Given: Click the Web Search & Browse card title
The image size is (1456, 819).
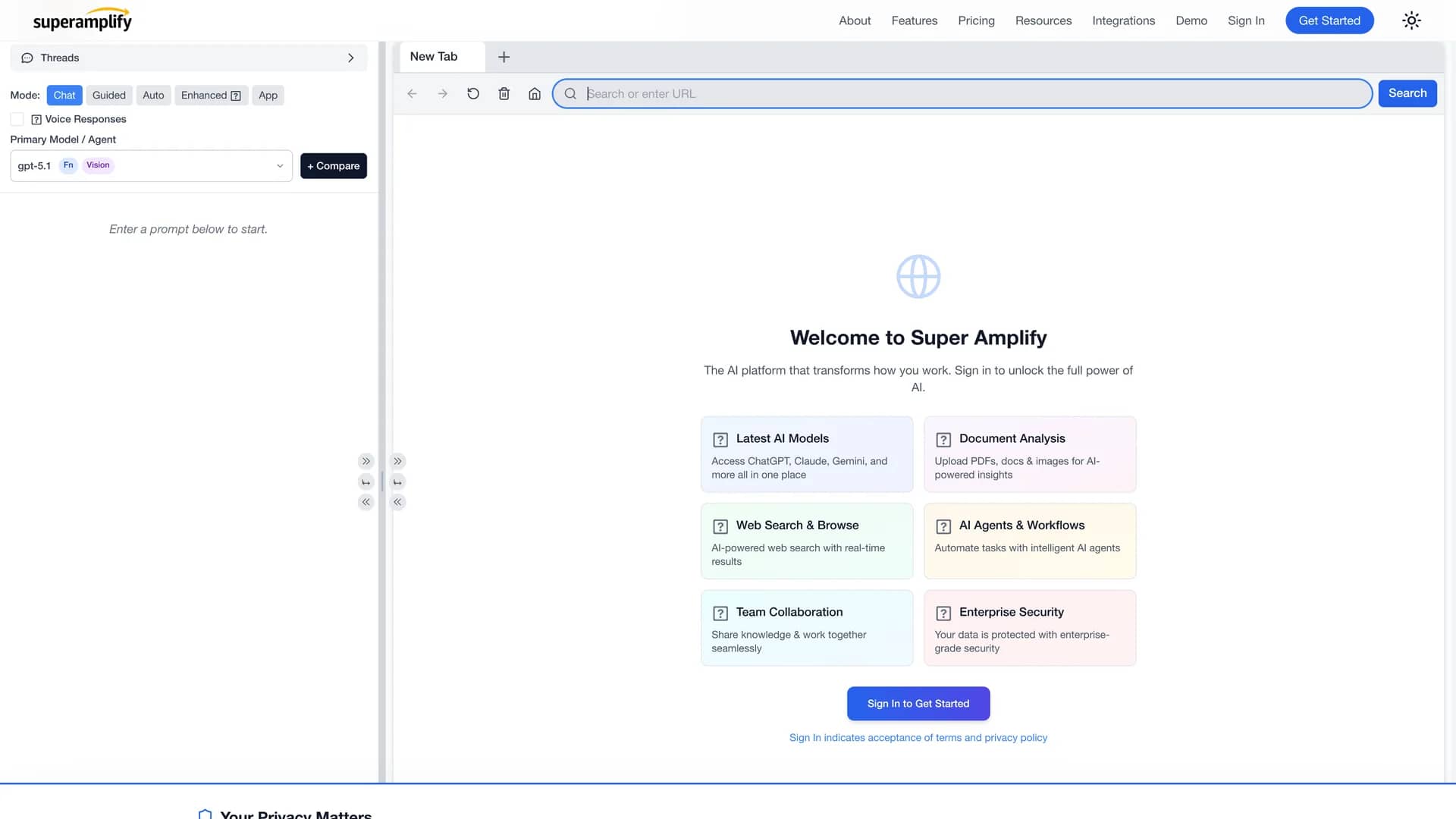Looking at the screenshot, I should pos(797,526).
